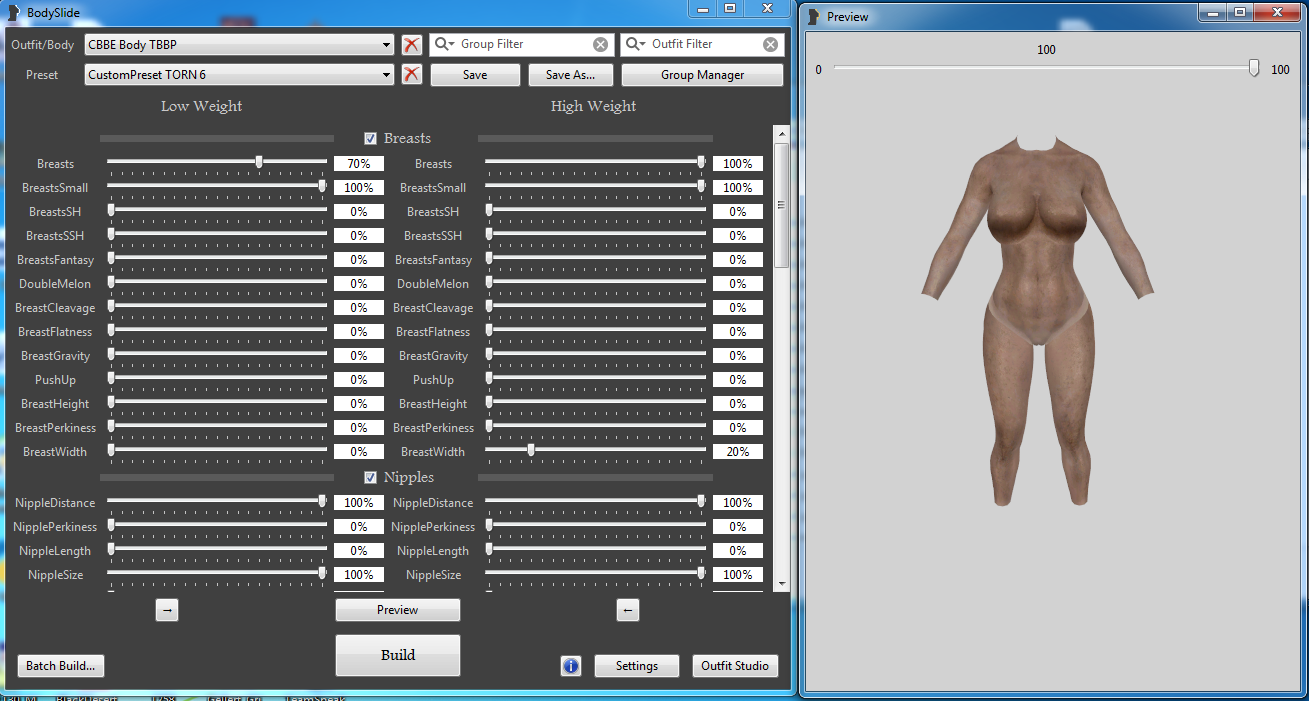Toggle the Nipples category checkbox
Image resolution: width=1309 pixels, height=701 pixels.
click(371, 478)
